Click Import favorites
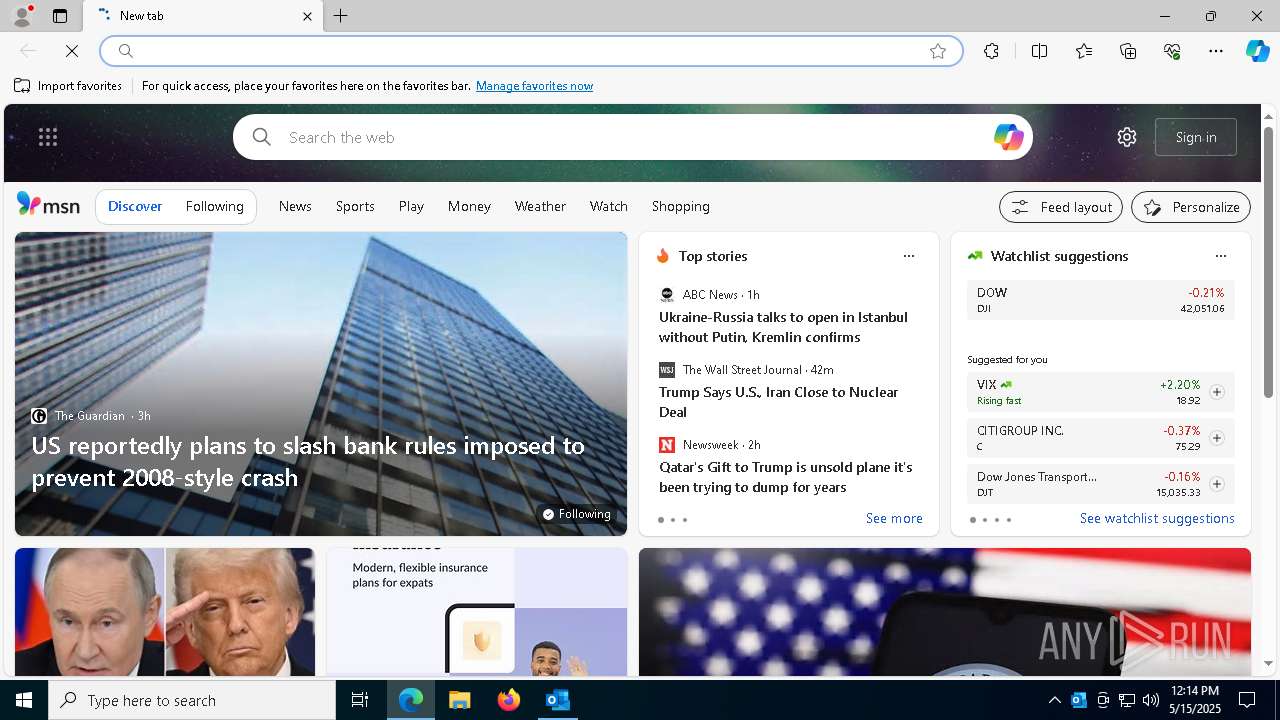Image resolution: width=1280 pixels, height=720 pixels. (x=68, y=86)
